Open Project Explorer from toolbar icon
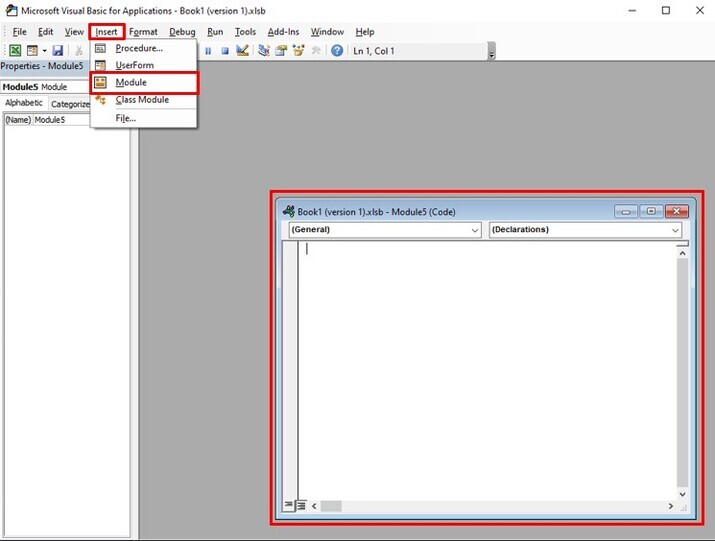 click(x=264, y=51)
